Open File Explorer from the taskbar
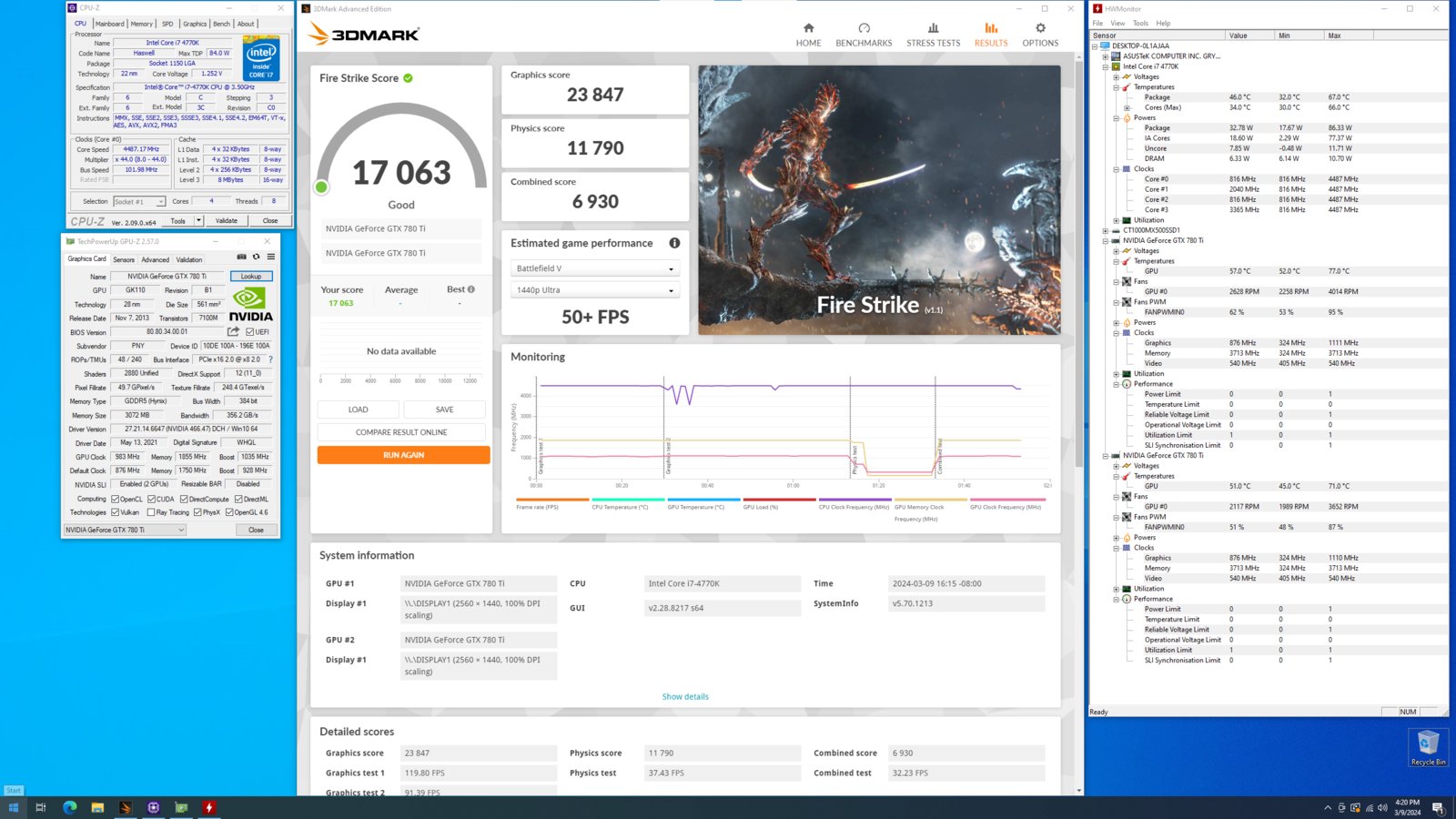 97,807
